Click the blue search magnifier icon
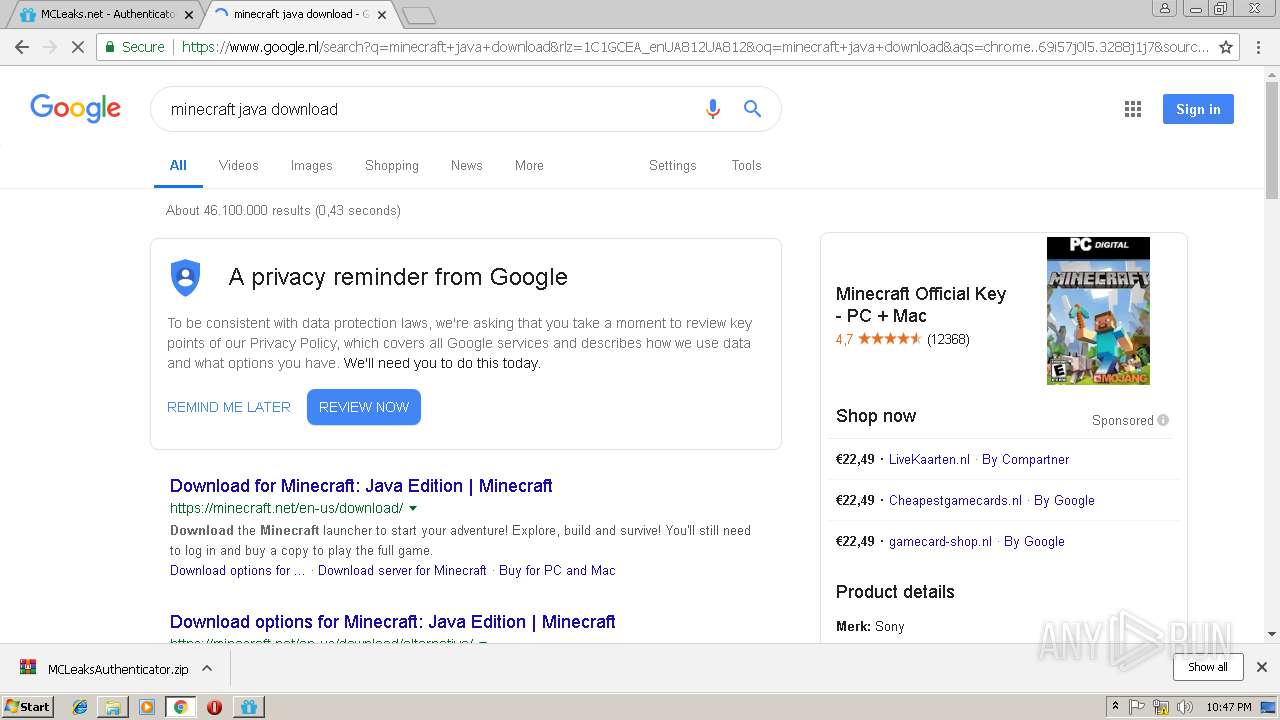Viewport: 1280px width, 720px height. click(x=752, y=109)
